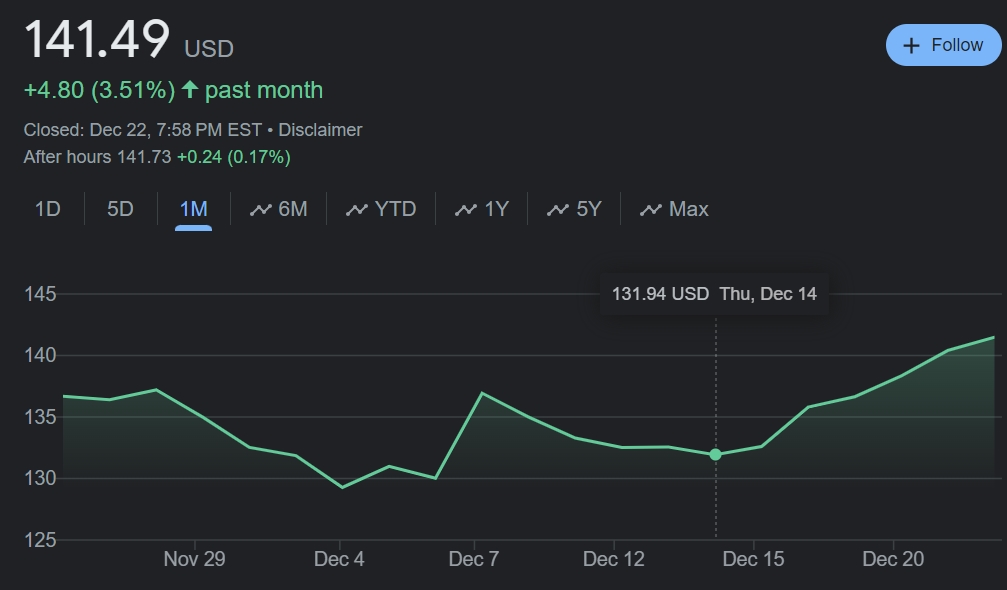This screenshot has height=590, width=1007.
Task: Click the trend-line icon beside 6M
Action: 261,209
